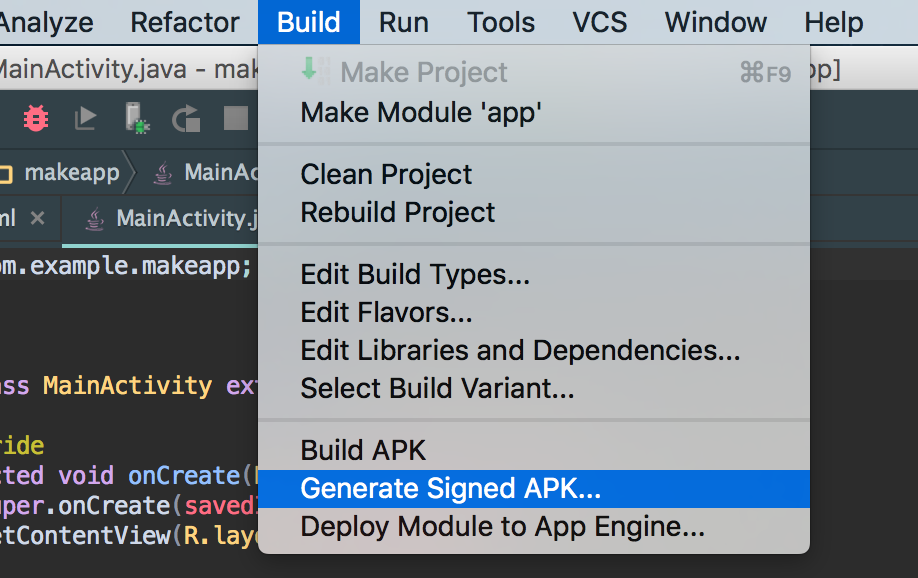Choose Rebuild Project menu item
Viewport: 918px width, 578px height.
point(398,212)
